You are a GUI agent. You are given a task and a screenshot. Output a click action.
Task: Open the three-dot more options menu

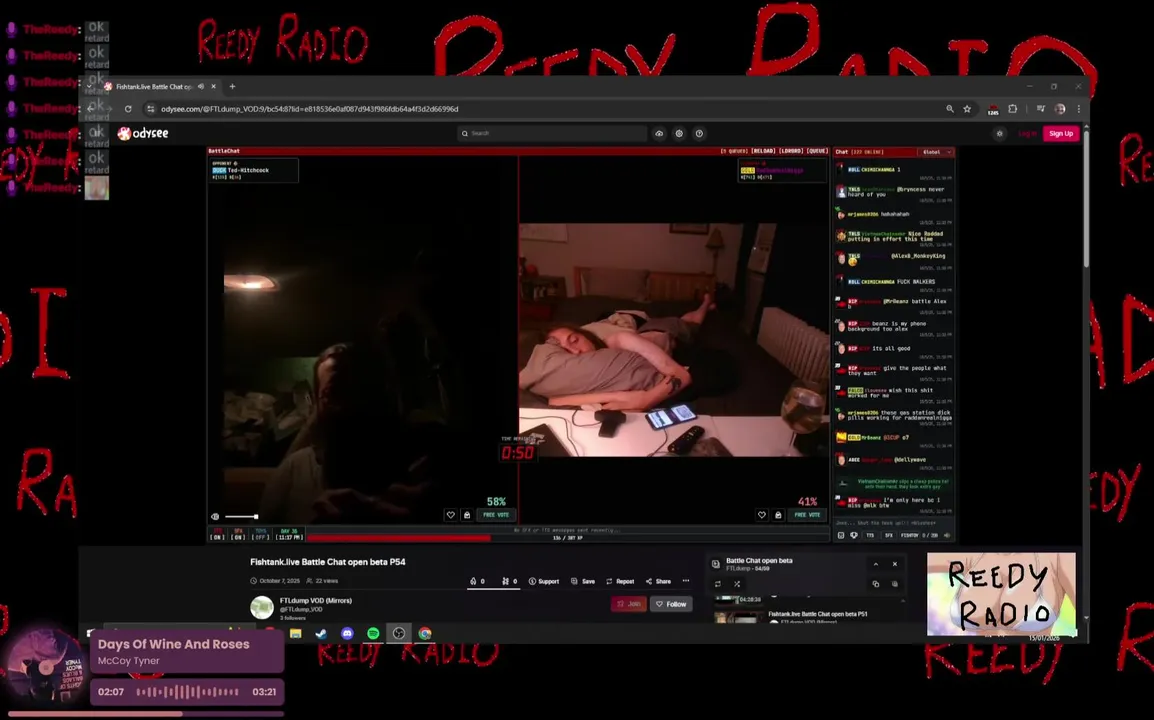pyautogui.click(x=686, y=581)
